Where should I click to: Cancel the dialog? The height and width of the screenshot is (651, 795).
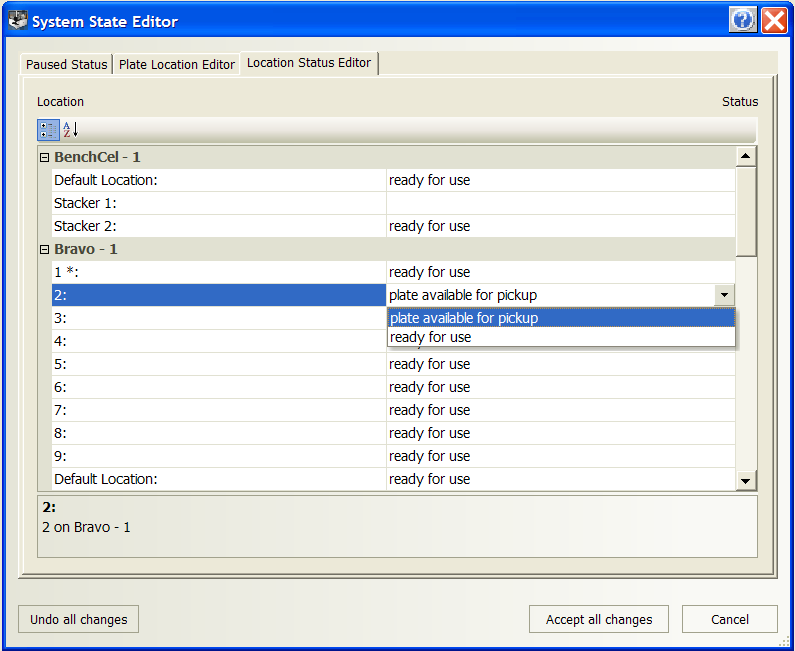click(x=729, y=619)
